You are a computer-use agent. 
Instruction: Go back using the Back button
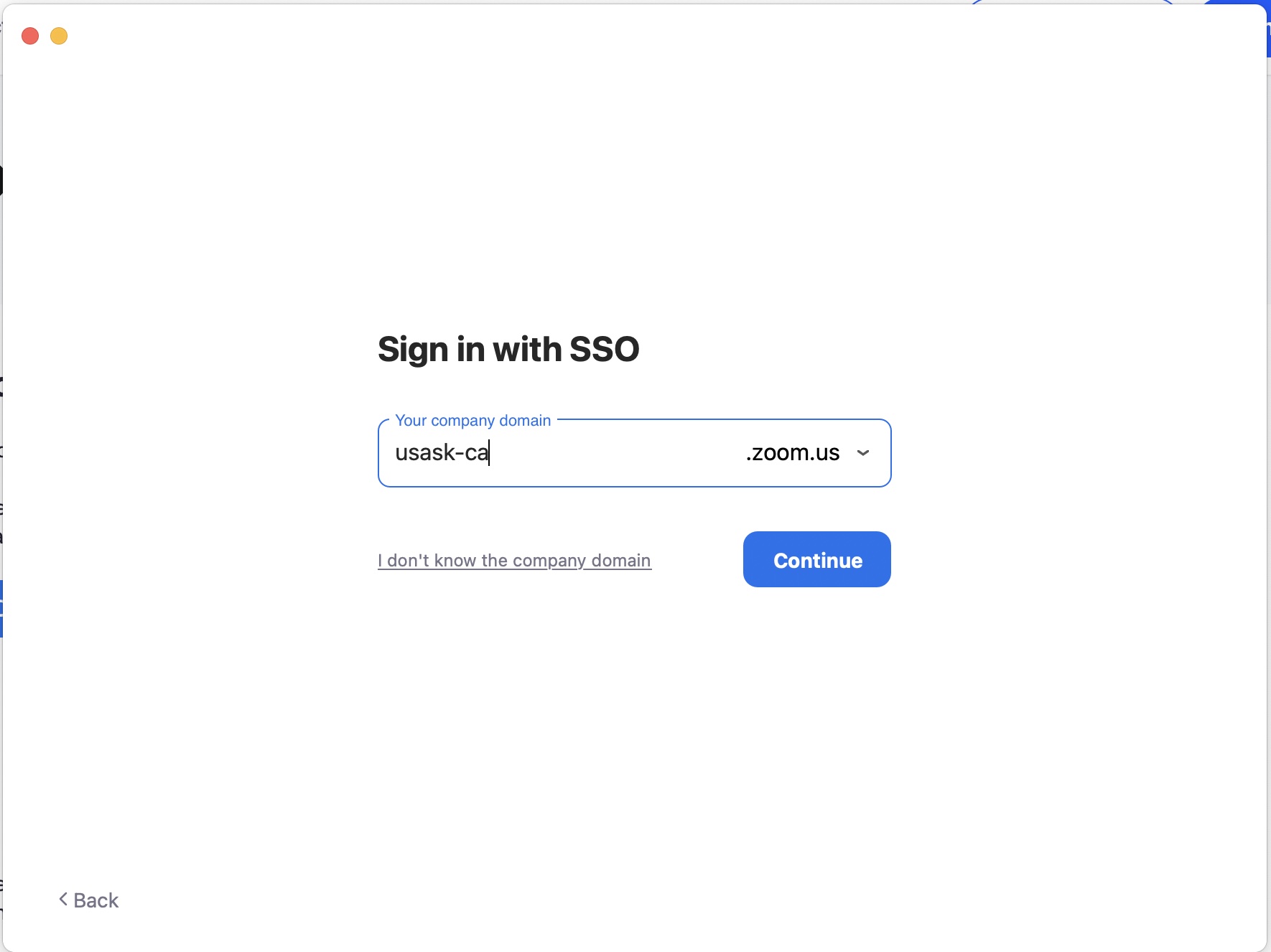tap(88, 900)
